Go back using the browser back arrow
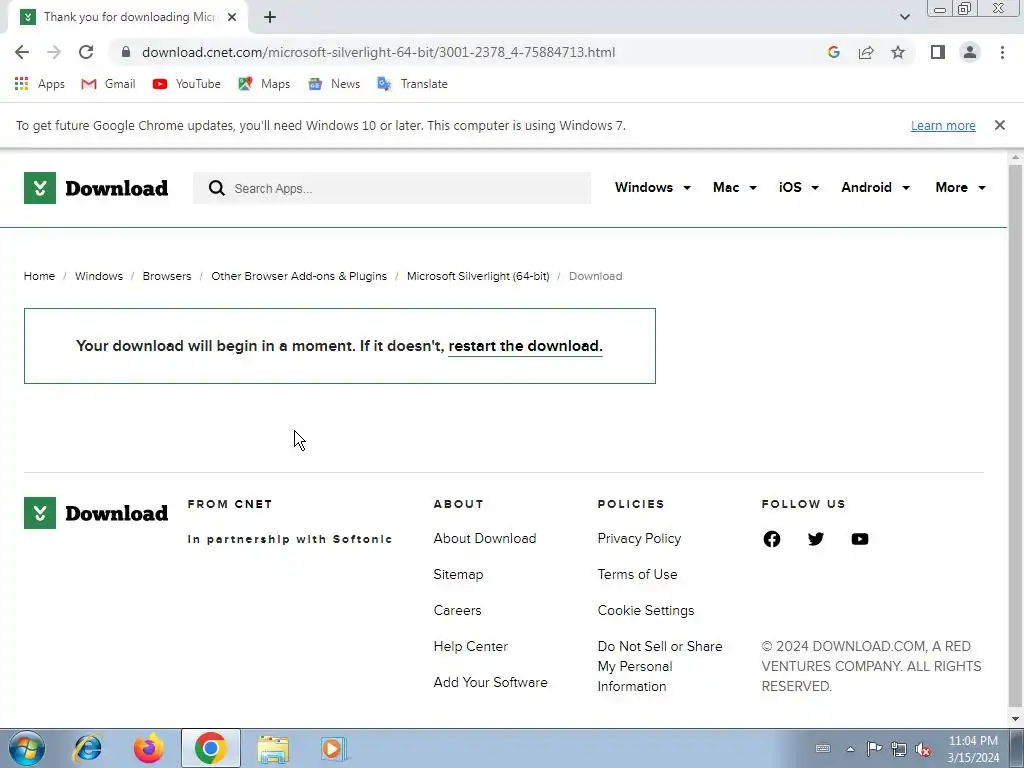 point(22,52)
